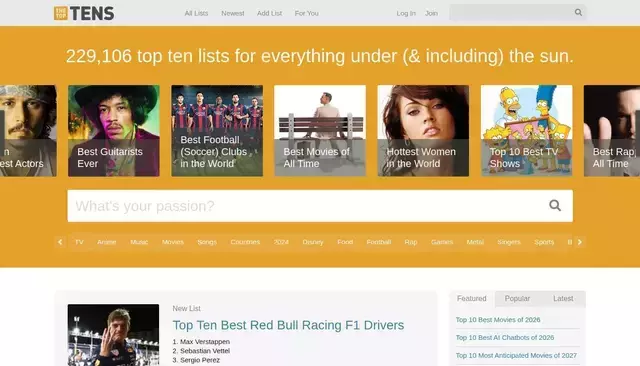Open Best Guitarists Ever card
640x366 pixels.
coord(114,131)
